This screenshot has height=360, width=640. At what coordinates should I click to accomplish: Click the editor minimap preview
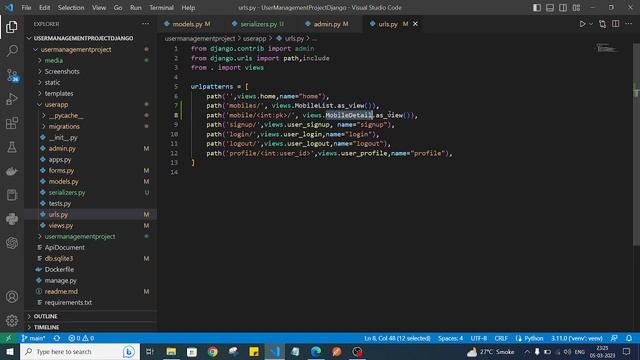[607, 48]
